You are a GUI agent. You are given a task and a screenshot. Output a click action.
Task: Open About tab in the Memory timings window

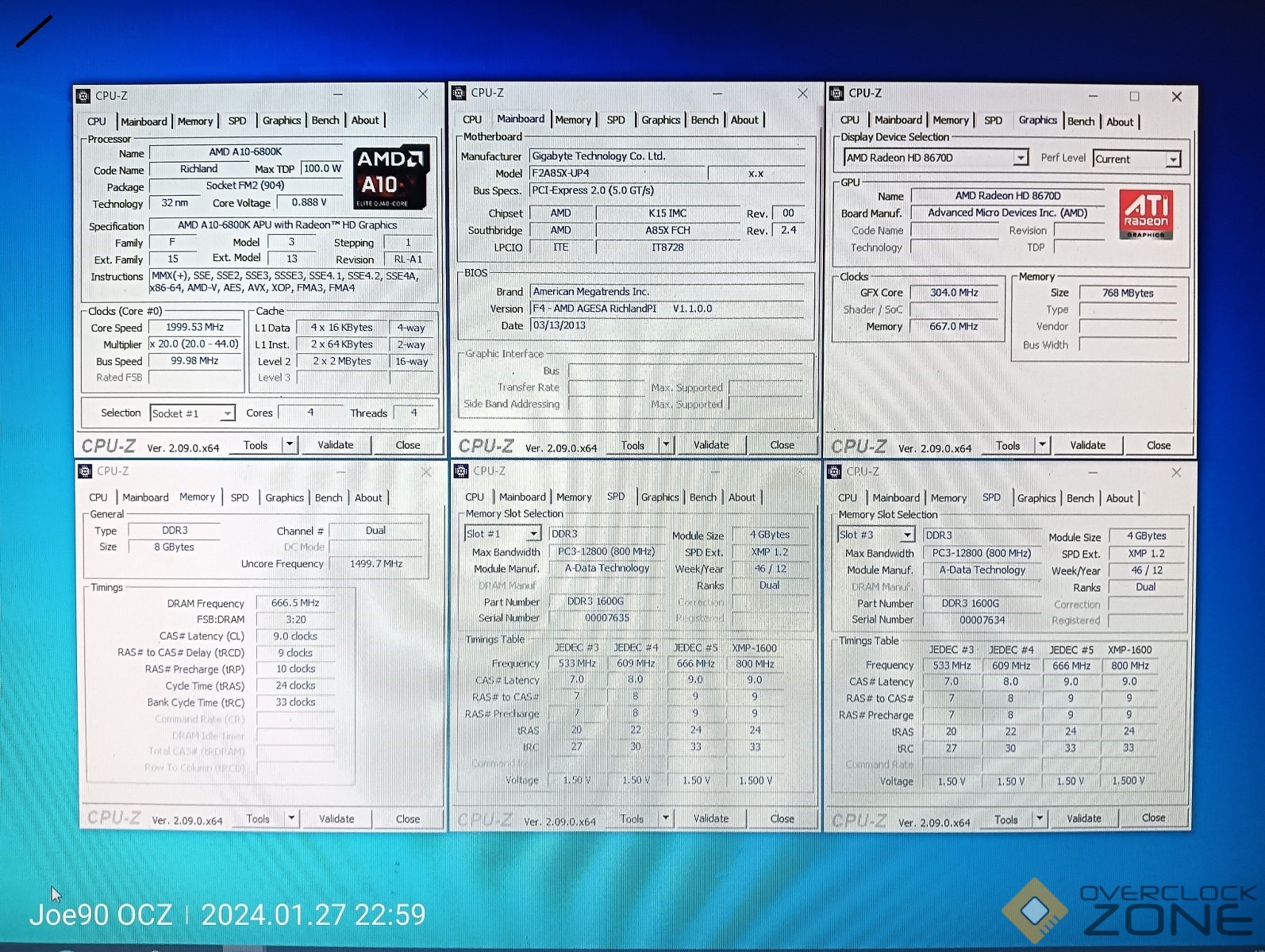click(x=368, y=498)
